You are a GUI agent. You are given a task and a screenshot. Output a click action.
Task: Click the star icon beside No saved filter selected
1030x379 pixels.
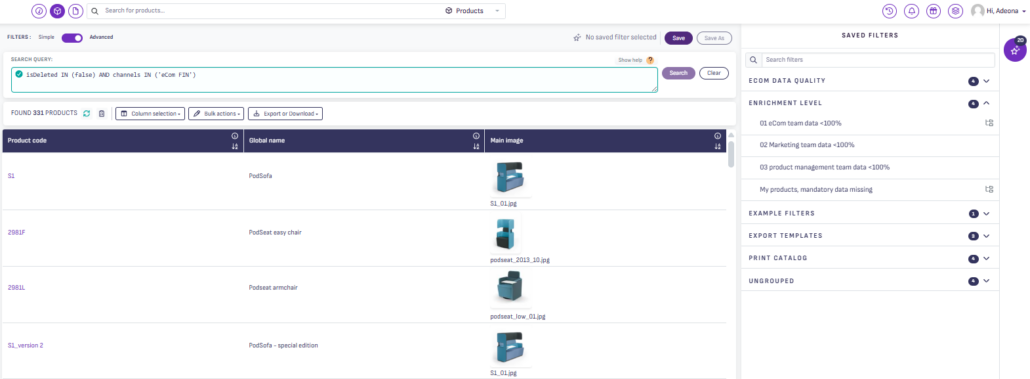pyautogui.click(x=577, y=38)
